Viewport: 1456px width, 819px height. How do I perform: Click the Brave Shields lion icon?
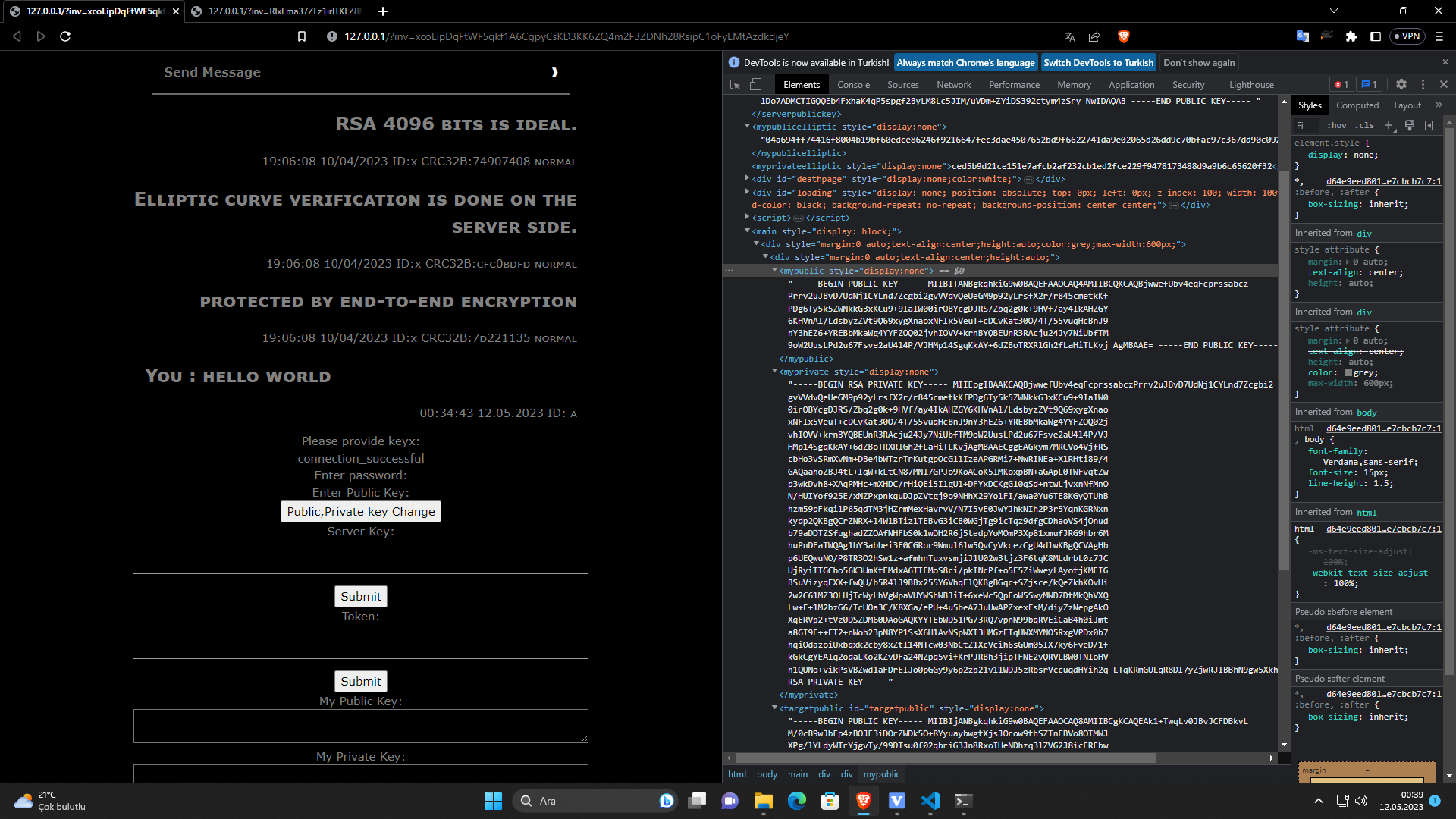coord(1124,36)
